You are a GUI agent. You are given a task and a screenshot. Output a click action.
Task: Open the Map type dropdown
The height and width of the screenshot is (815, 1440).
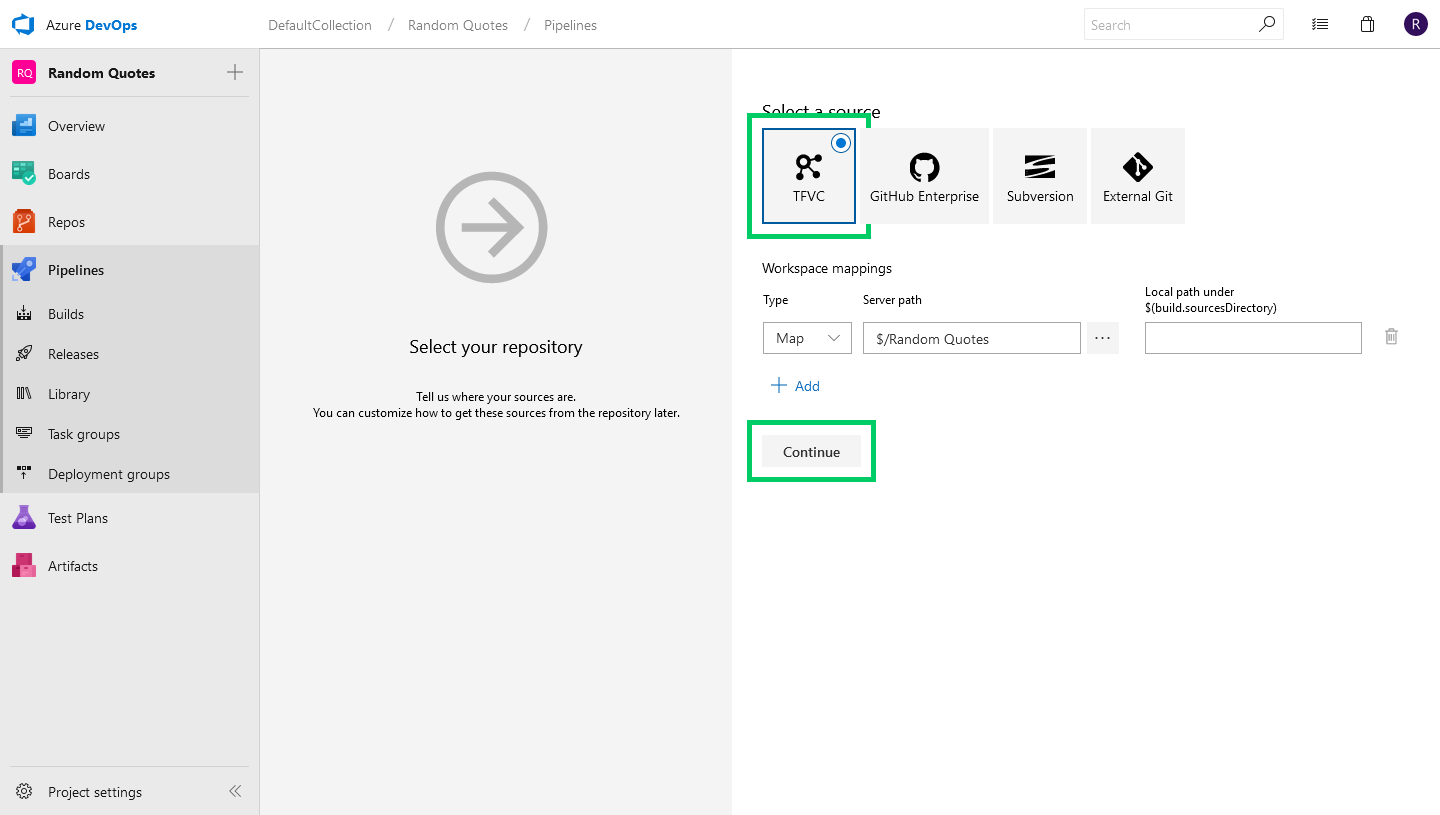coord(807,338)
